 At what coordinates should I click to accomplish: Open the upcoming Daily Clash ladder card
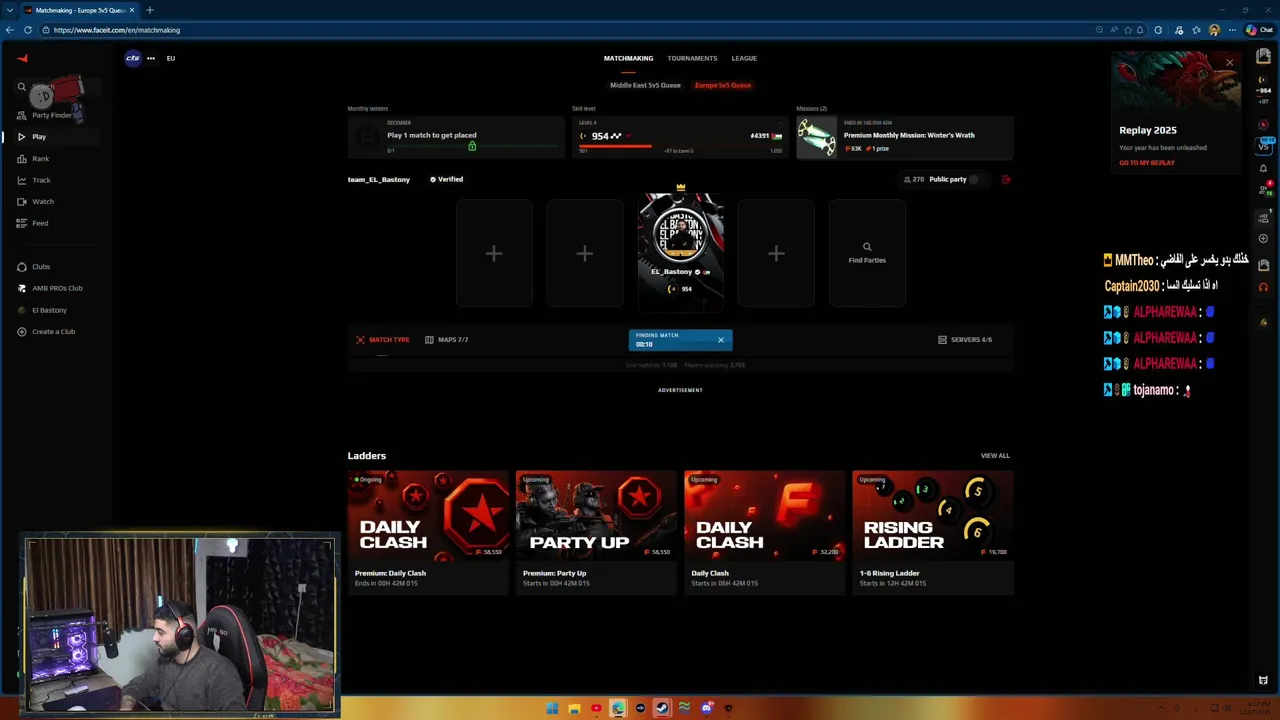click(x=764, y=531)
